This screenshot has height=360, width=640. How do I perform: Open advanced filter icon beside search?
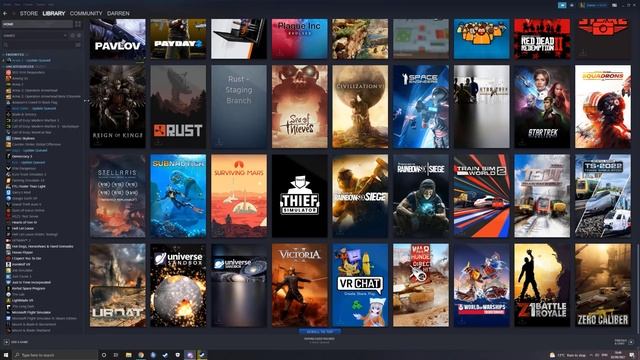tap(78, 45)
